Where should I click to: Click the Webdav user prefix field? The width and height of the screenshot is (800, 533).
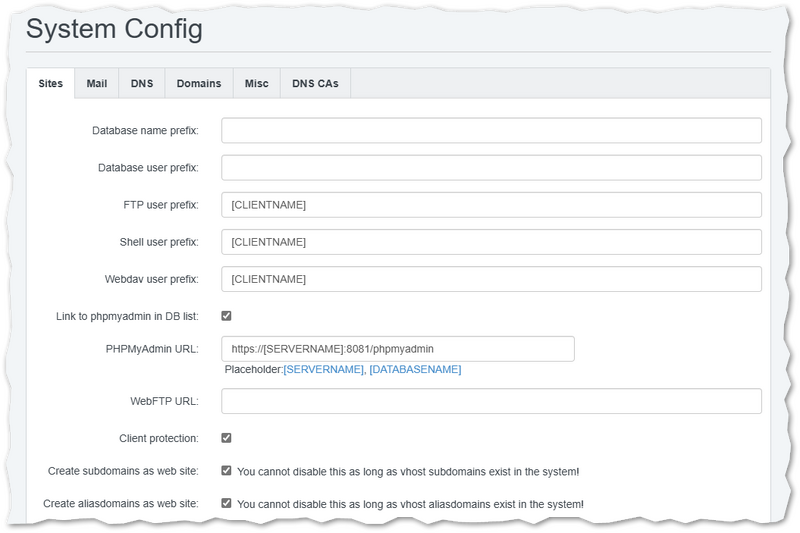[491, 279]
